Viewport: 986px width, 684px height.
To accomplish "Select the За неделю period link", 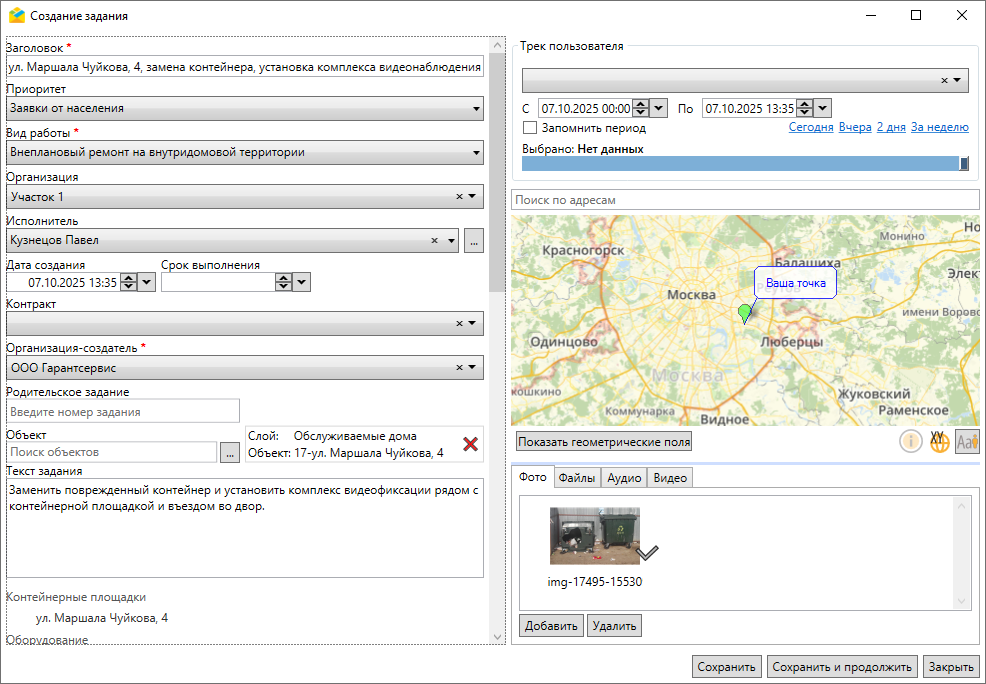I will click(x=939, y=128).
